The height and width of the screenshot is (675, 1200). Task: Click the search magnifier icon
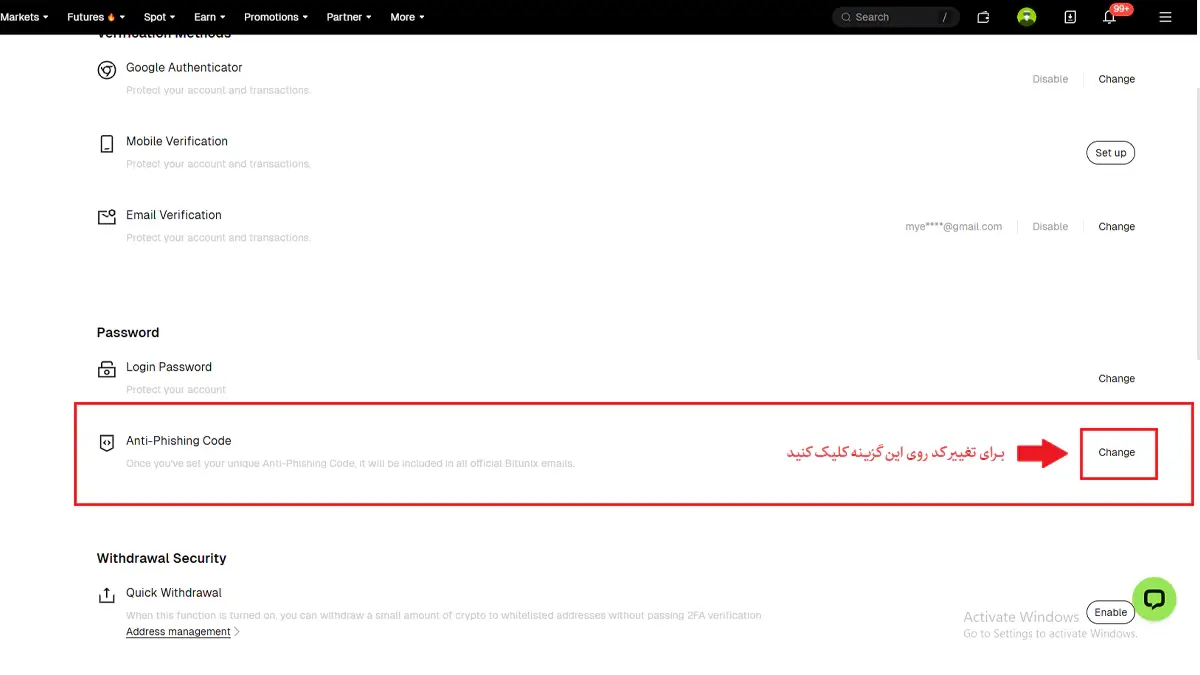pos(846,17)
